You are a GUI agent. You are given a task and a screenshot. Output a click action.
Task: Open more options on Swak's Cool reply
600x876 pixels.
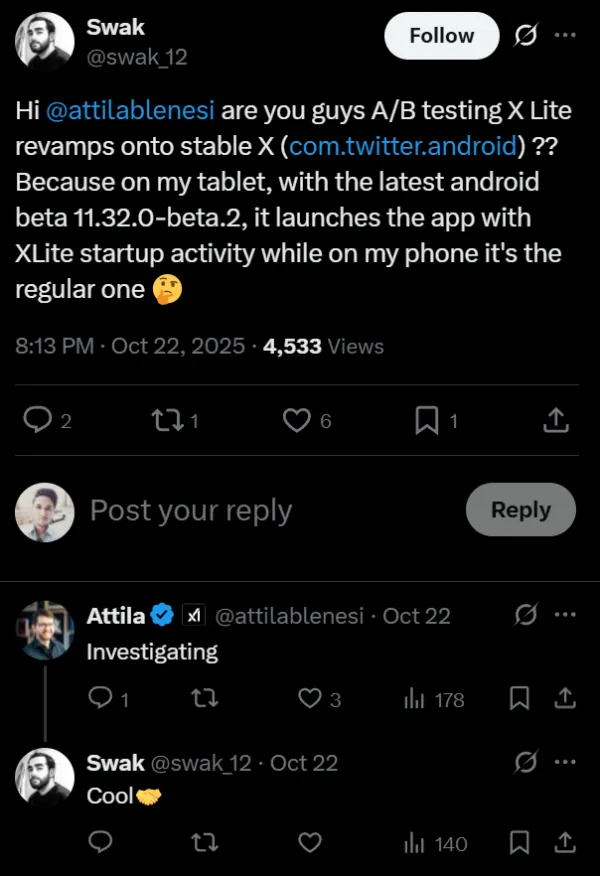565,762
